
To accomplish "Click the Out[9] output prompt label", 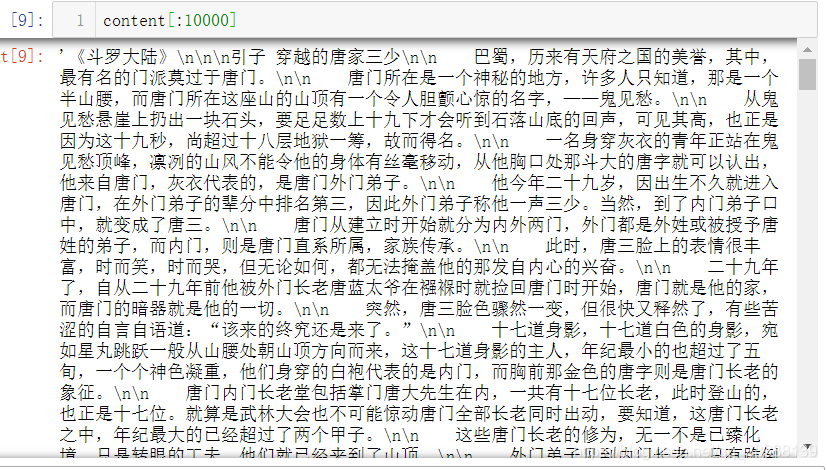I will [x=22, y=56].
